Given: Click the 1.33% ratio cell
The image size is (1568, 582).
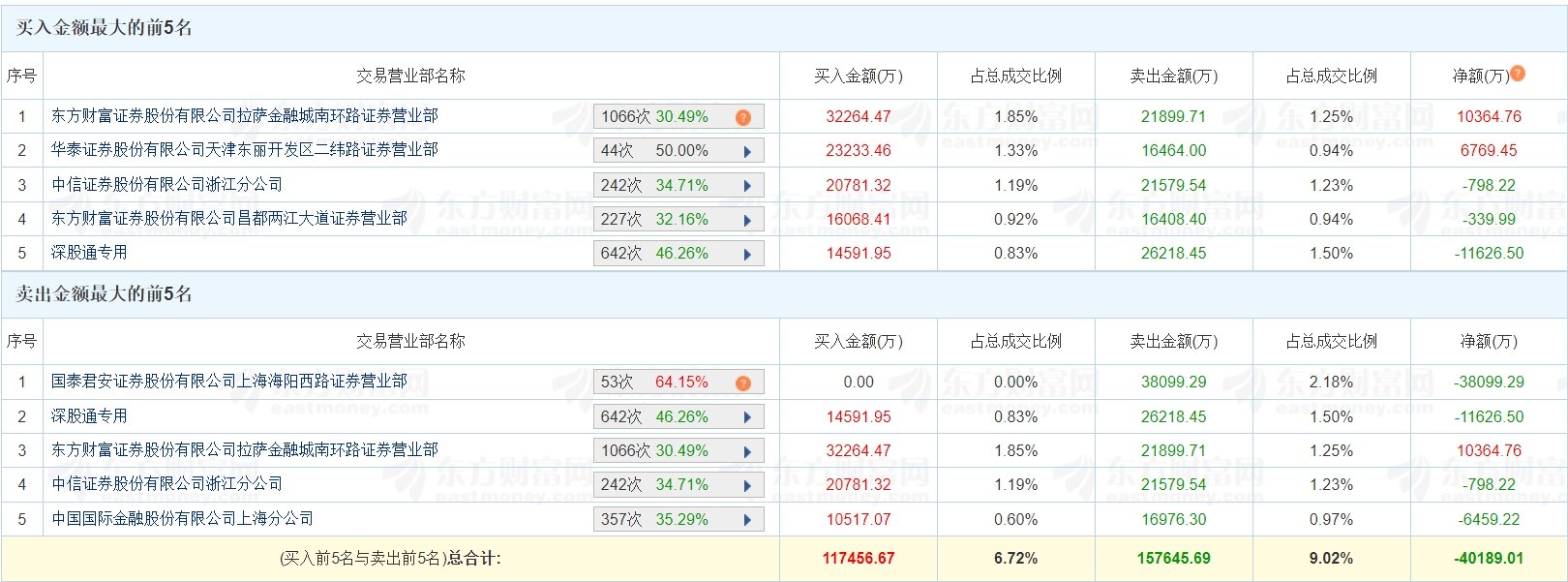Looking at the screenshot, I should pos(1016,151).
